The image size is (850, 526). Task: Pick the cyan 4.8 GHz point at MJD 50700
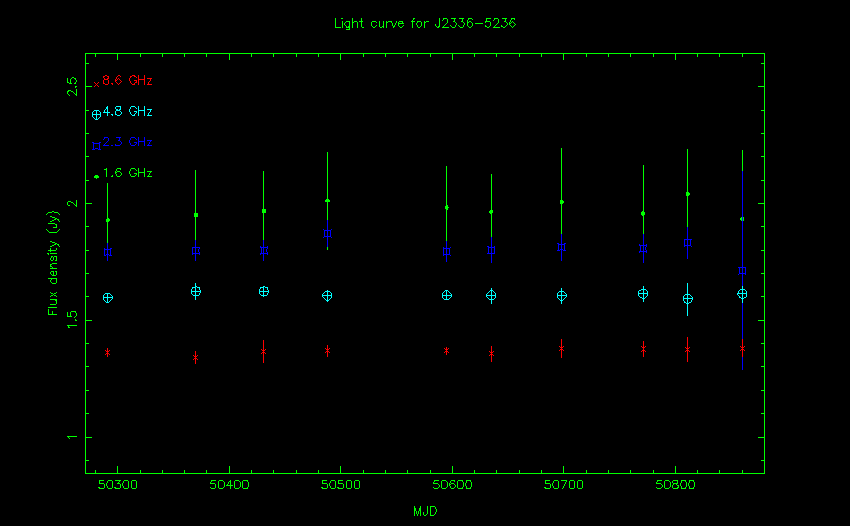tap(562, 296)
